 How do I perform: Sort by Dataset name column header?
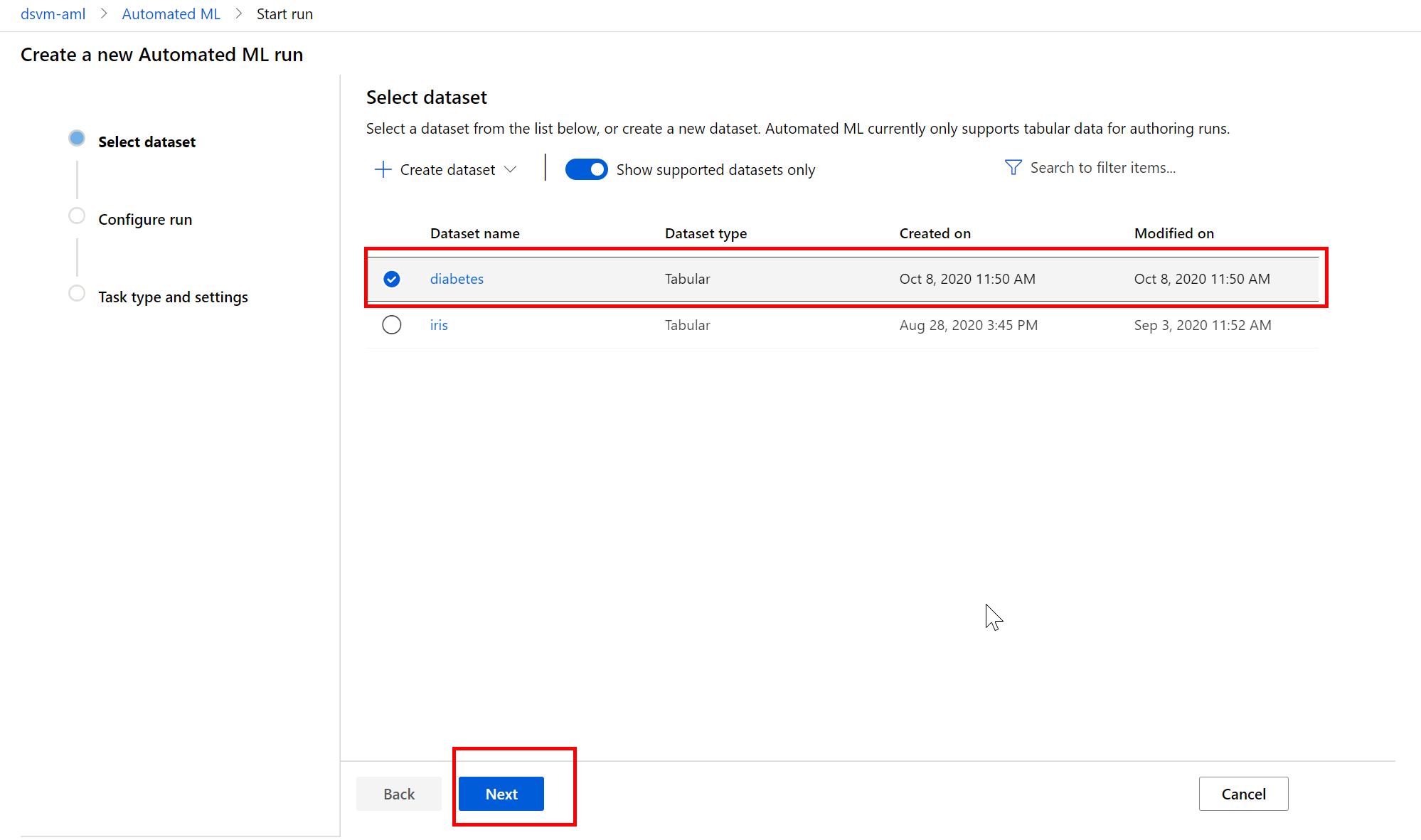point(474,233)
